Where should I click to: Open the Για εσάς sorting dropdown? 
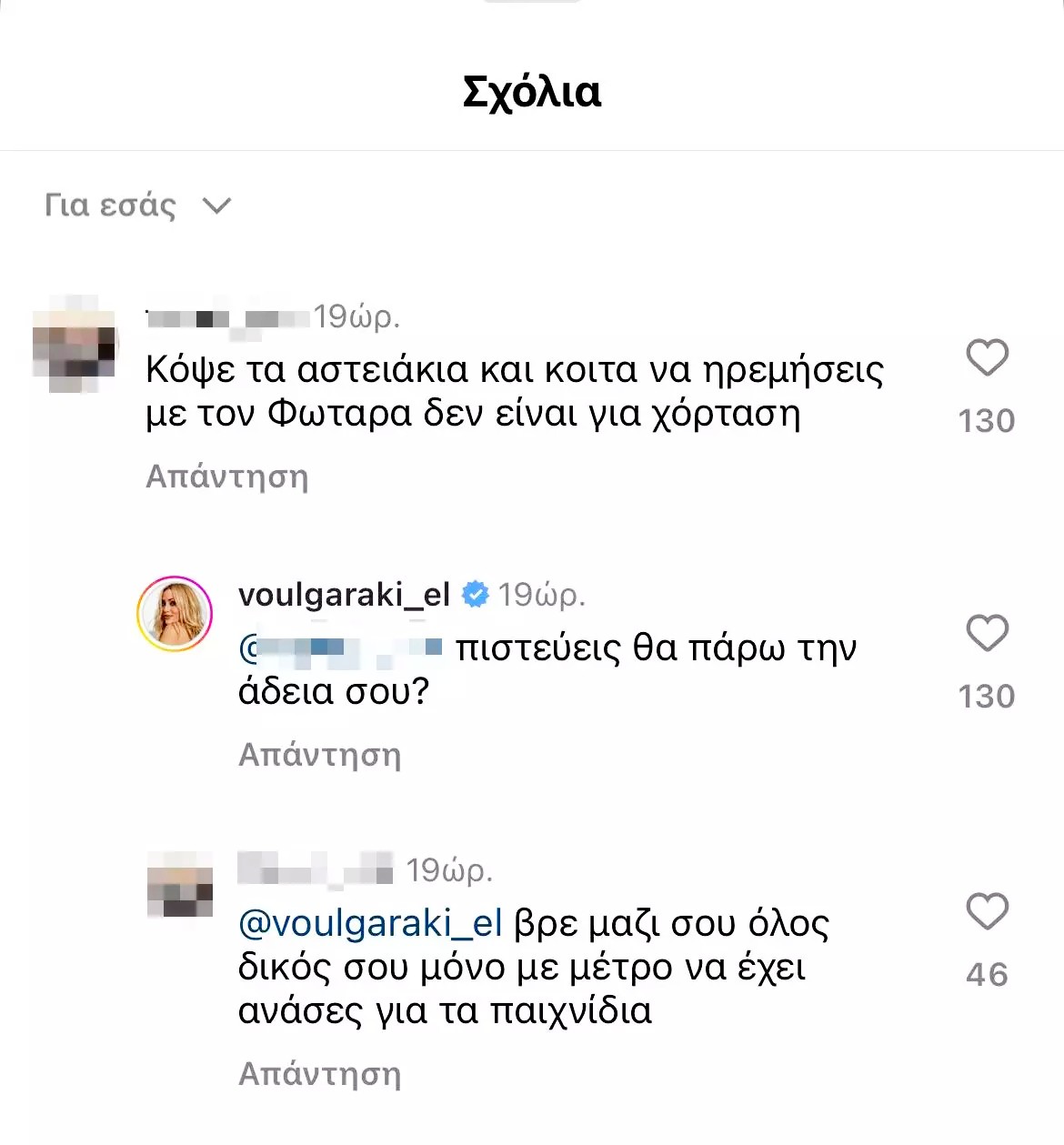point(111,206)
